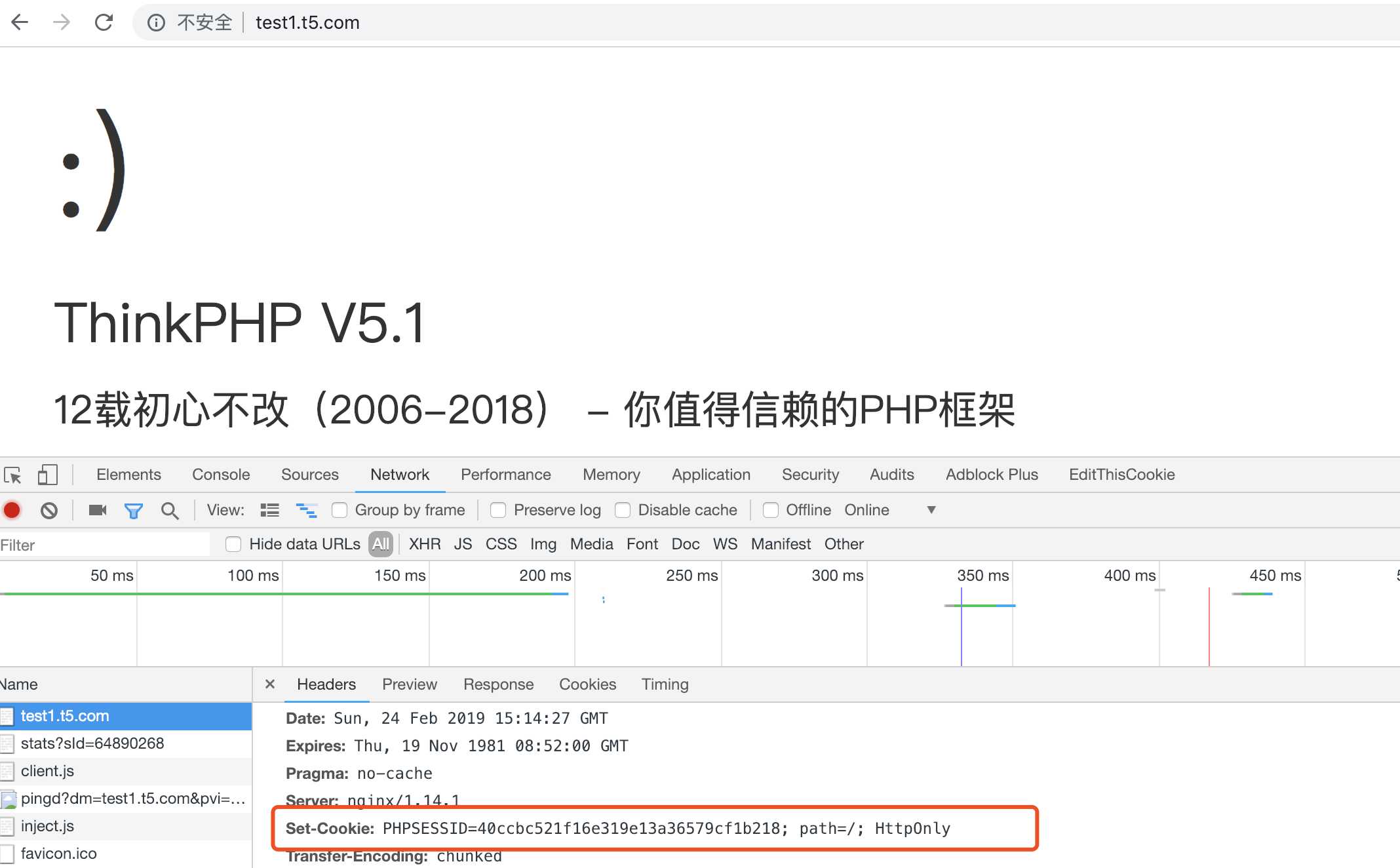The image size is (1400, 868).
Task: Open the Performance tab
Action: tap(506, 475)
